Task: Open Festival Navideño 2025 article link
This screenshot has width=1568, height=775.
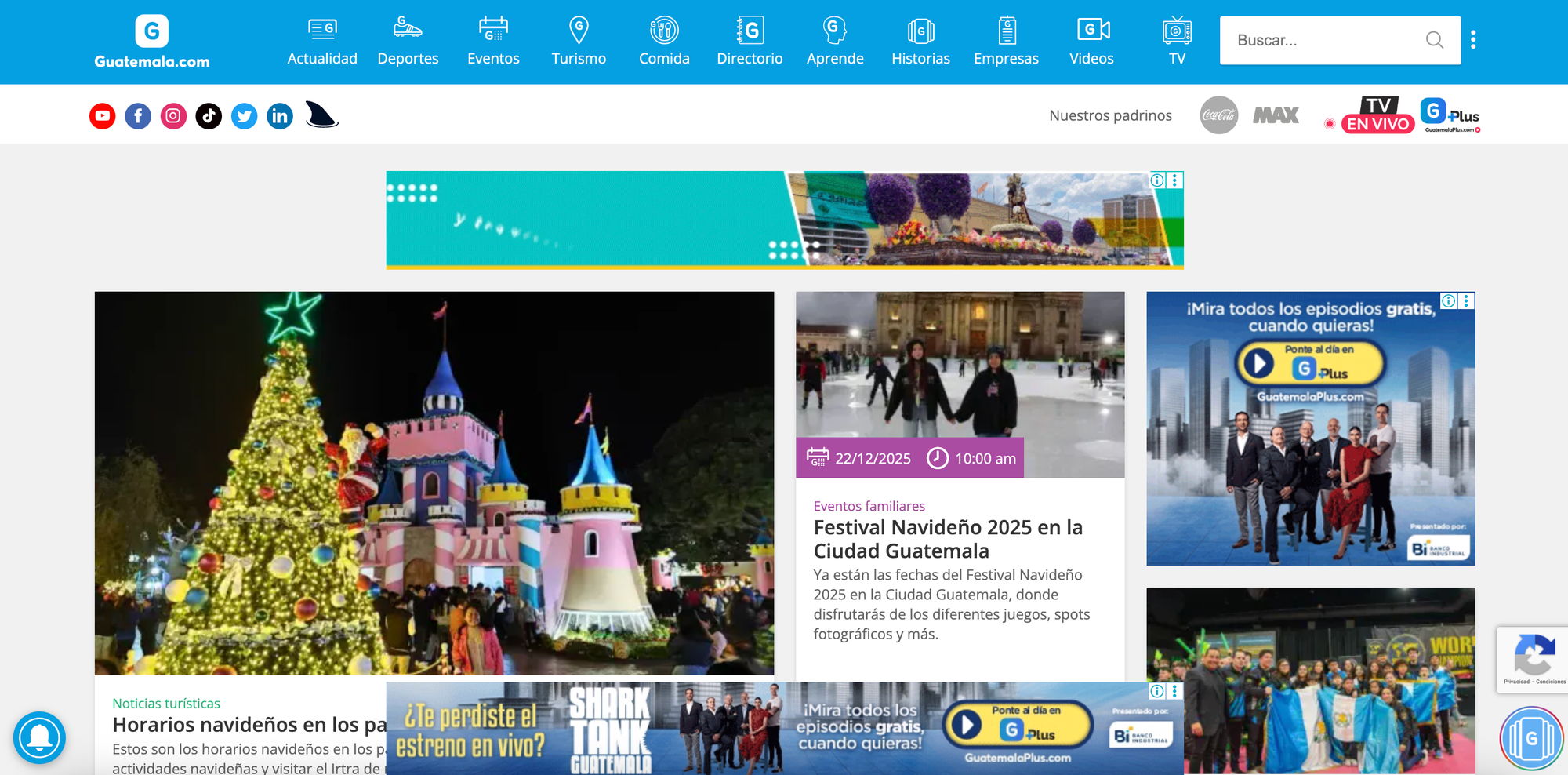Action: point(947,539)
